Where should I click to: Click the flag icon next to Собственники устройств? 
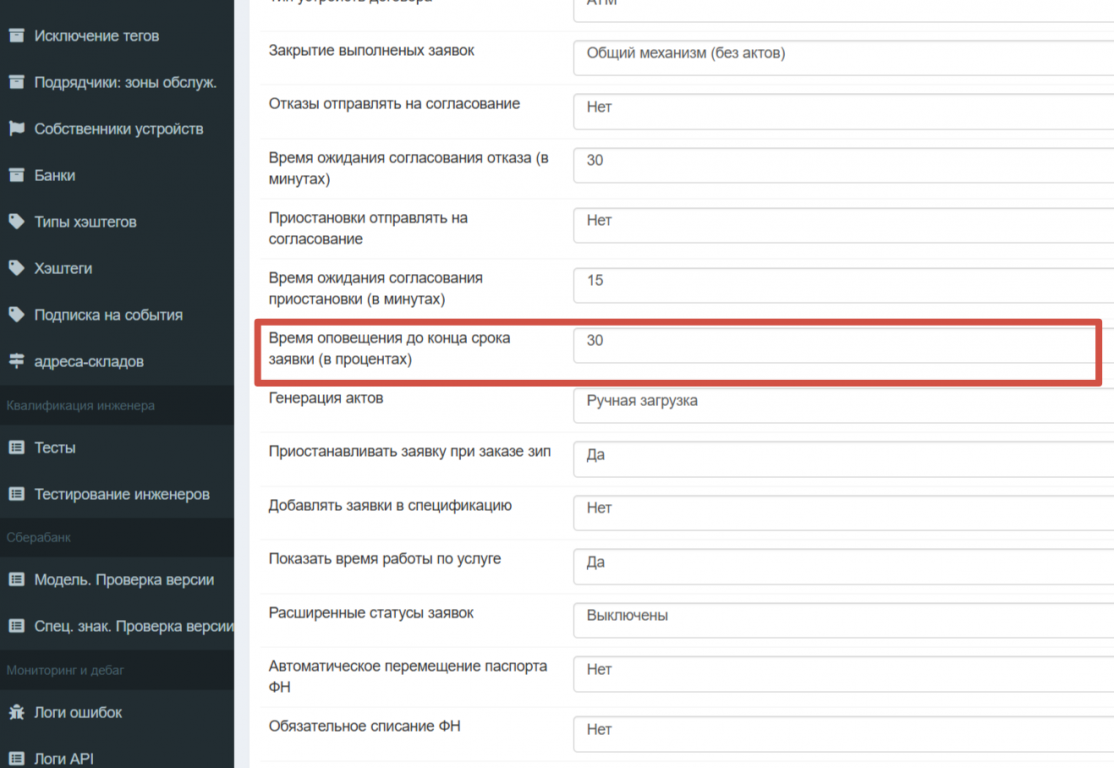[x=16, y=129]
